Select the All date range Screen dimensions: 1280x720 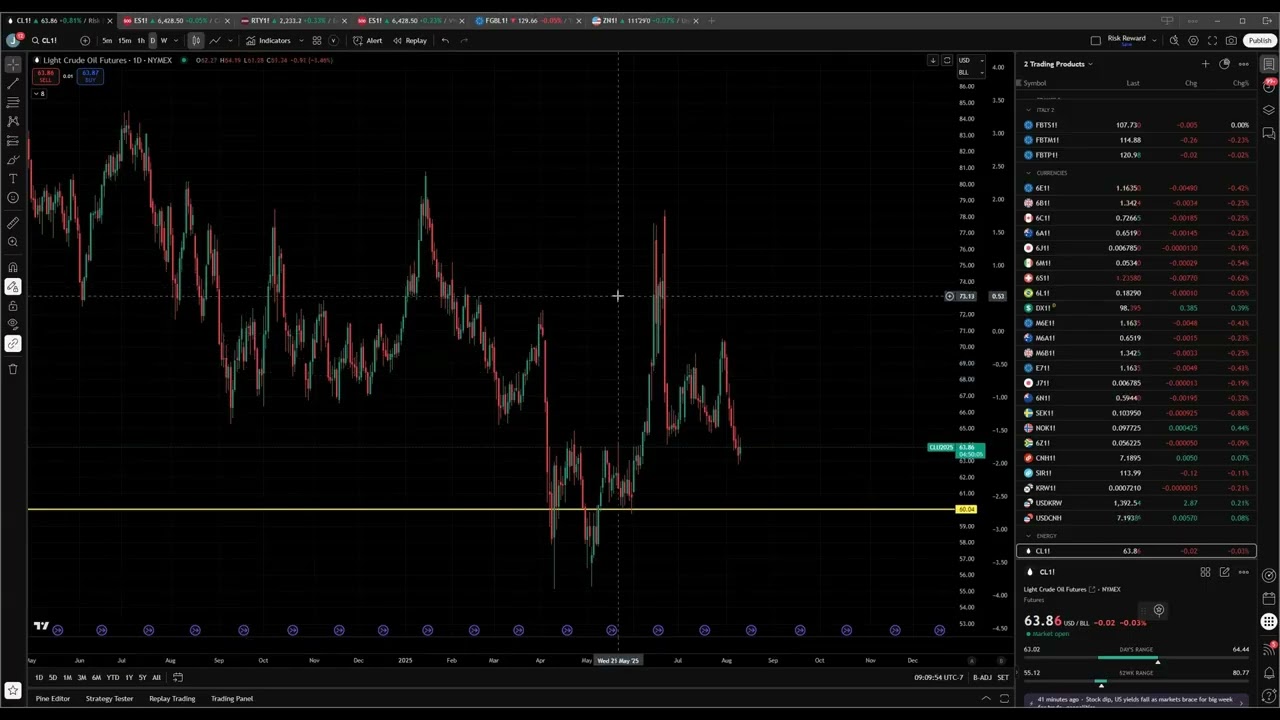click(156, 678)
